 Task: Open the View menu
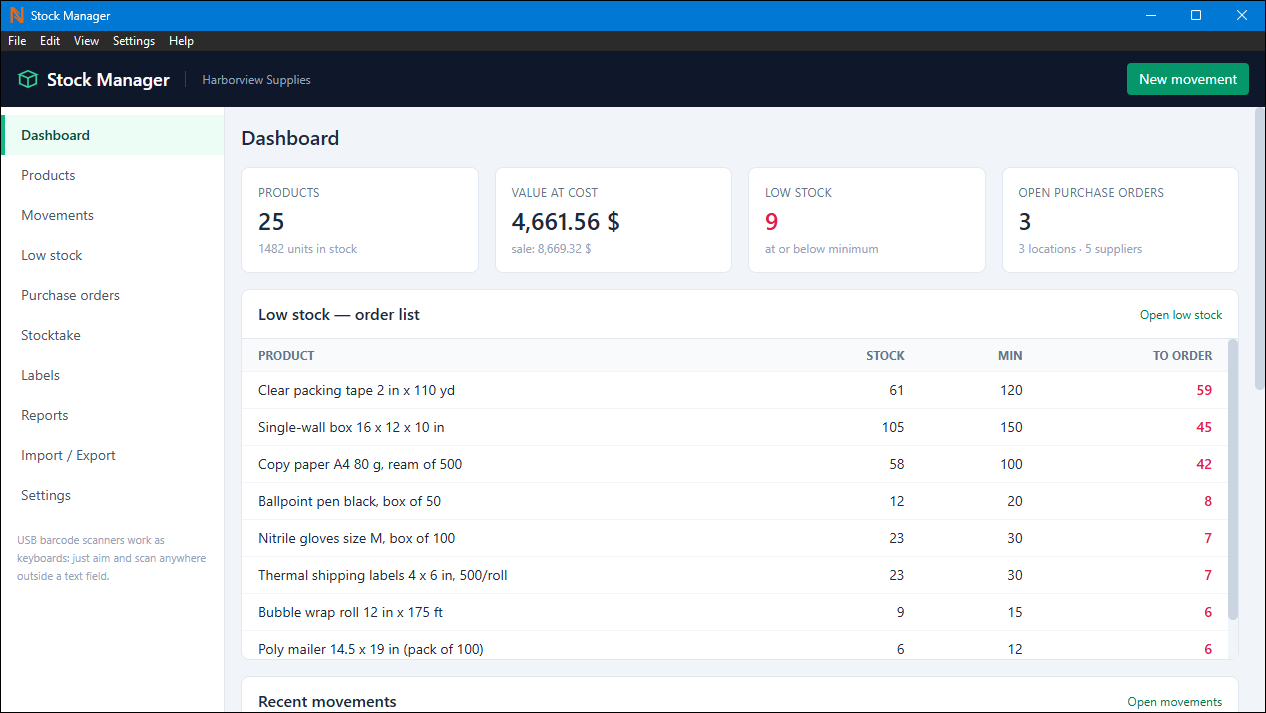[86, 41]
